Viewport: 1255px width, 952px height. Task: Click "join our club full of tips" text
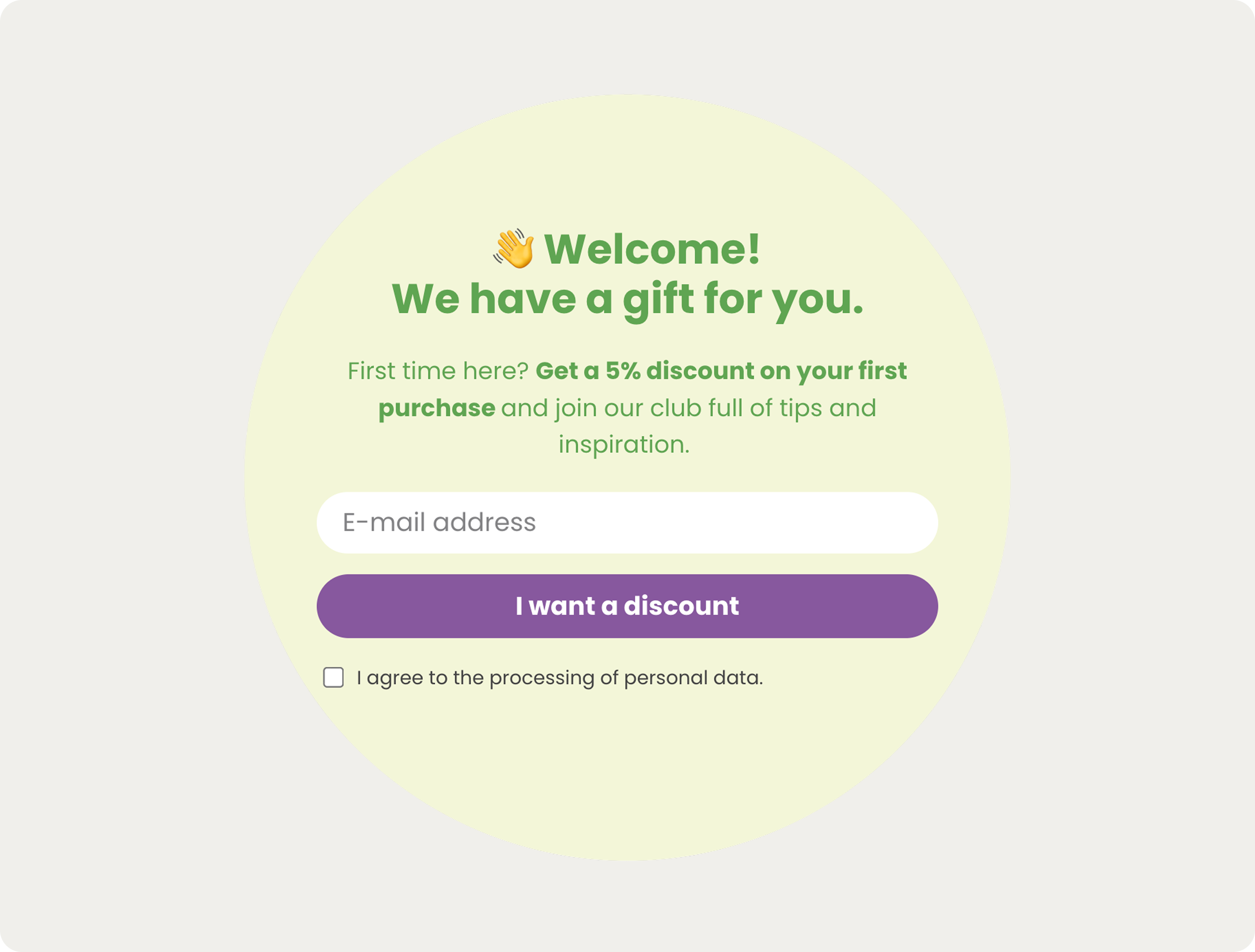[688, 408]
